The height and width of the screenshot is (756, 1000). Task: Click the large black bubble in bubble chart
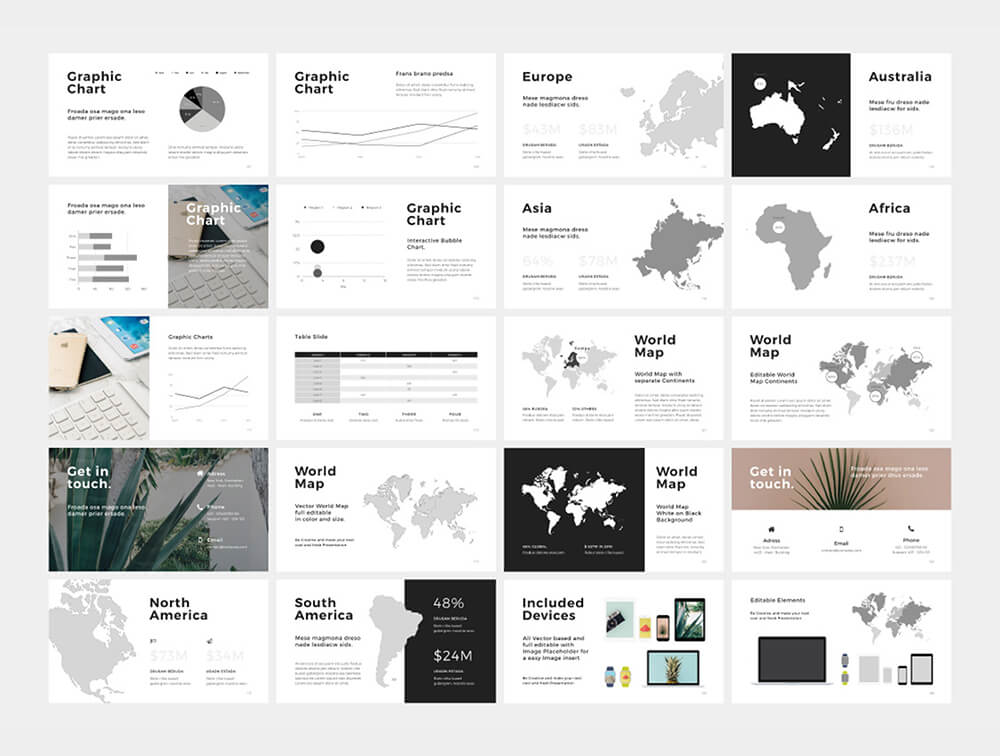pyautogui.click(x=318, y=246)
